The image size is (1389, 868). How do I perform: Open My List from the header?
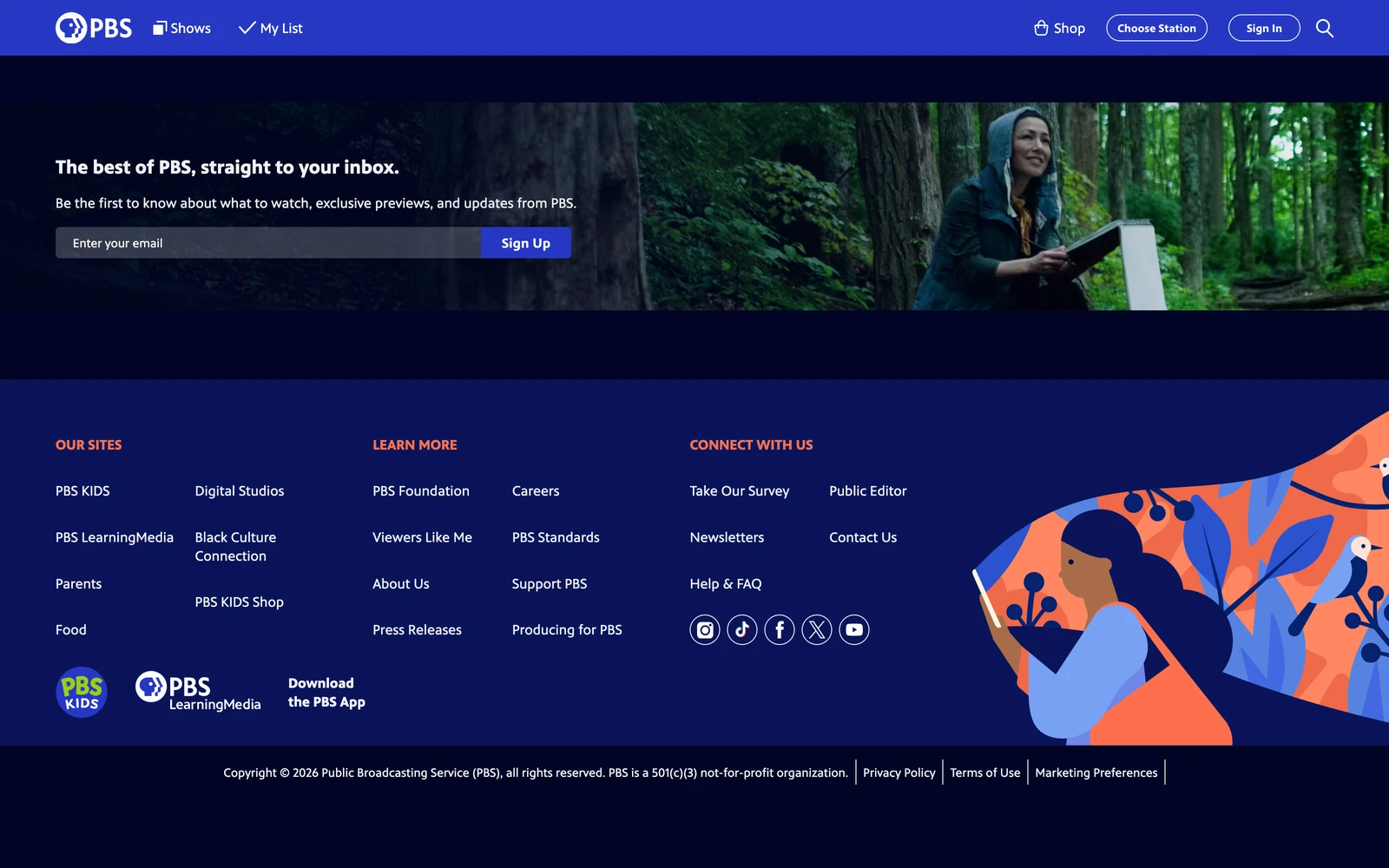[271, 28]
